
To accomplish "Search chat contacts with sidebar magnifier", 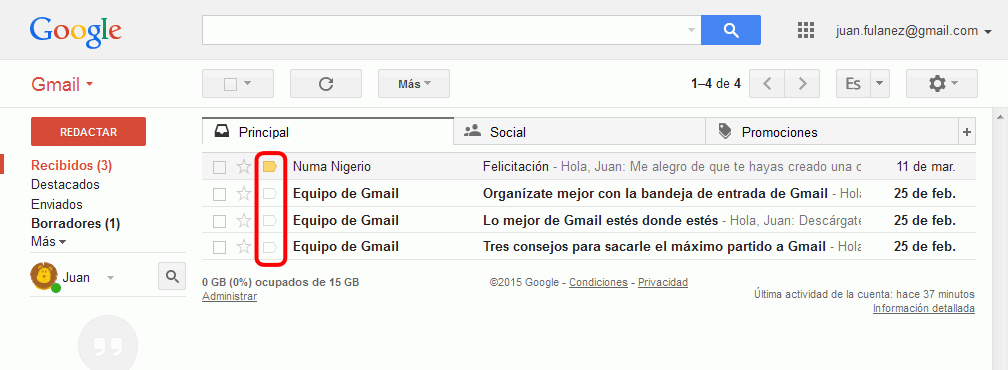I will [x=172, y=276].
